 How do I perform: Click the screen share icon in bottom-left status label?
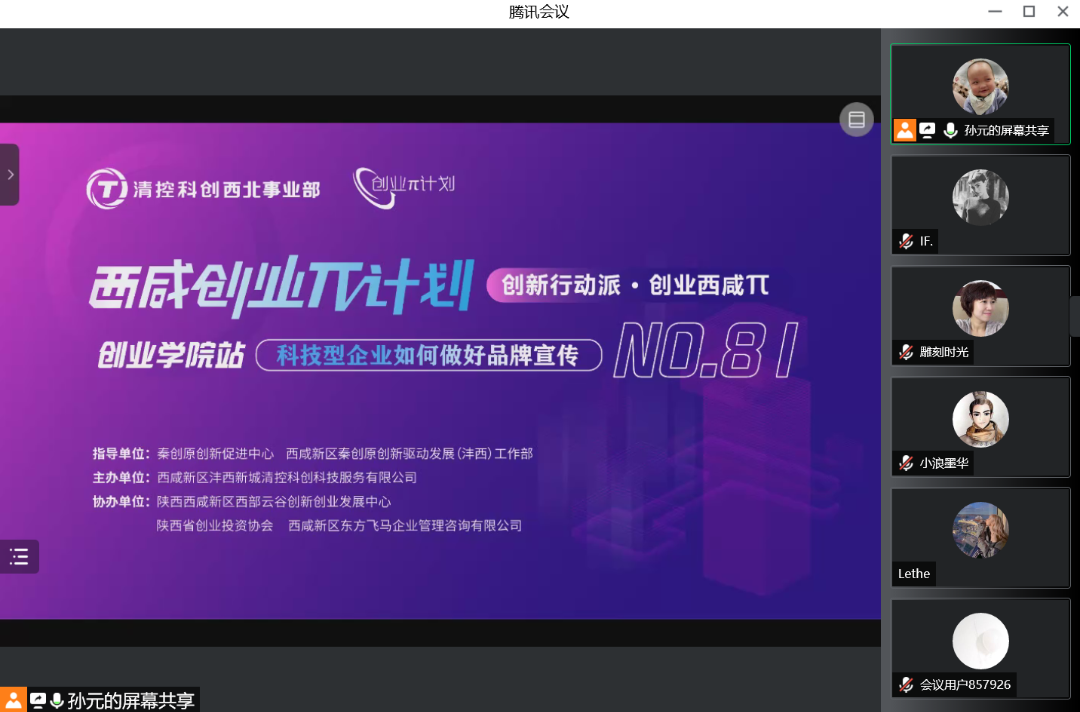click(36, 701)
